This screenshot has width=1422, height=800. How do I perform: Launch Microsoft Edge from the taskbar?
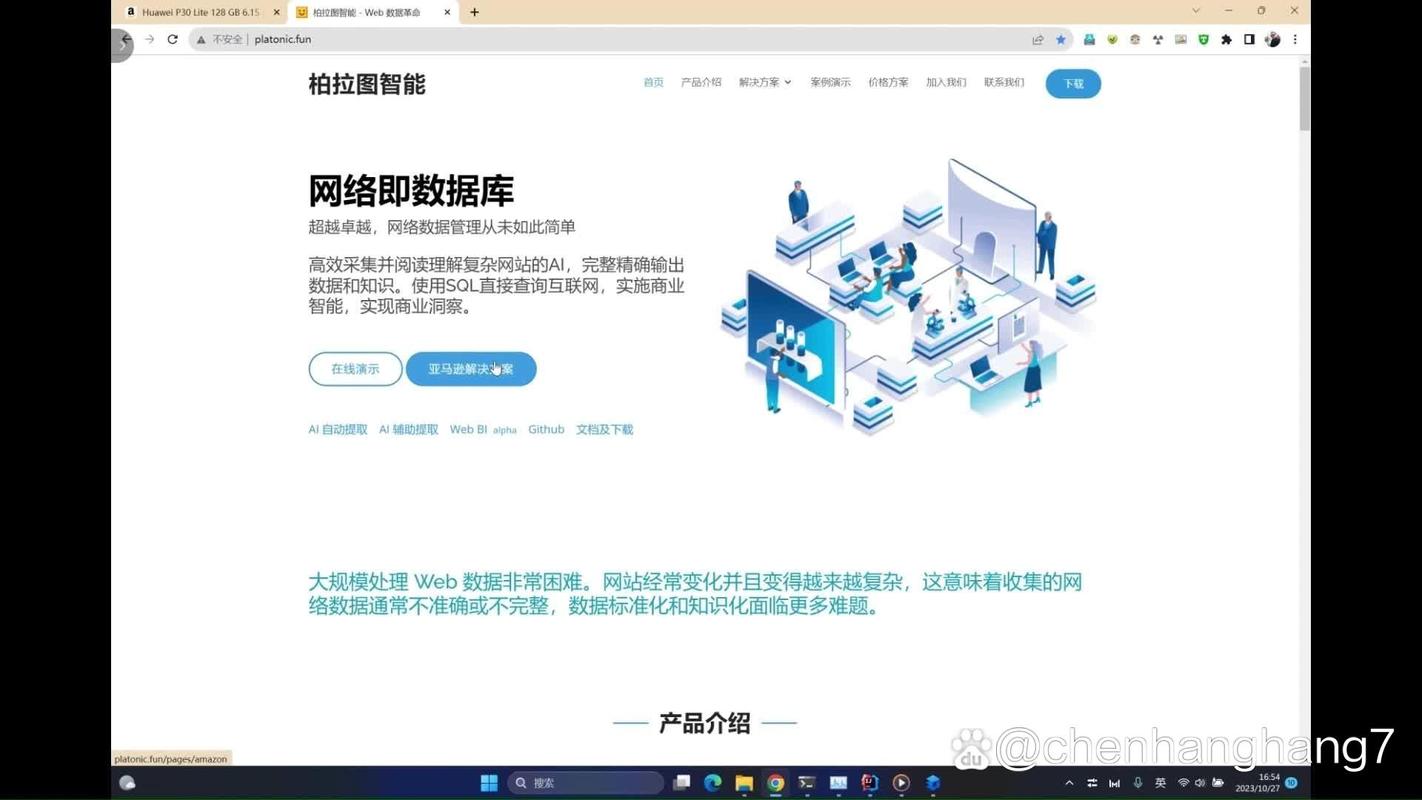coord(713,783)
